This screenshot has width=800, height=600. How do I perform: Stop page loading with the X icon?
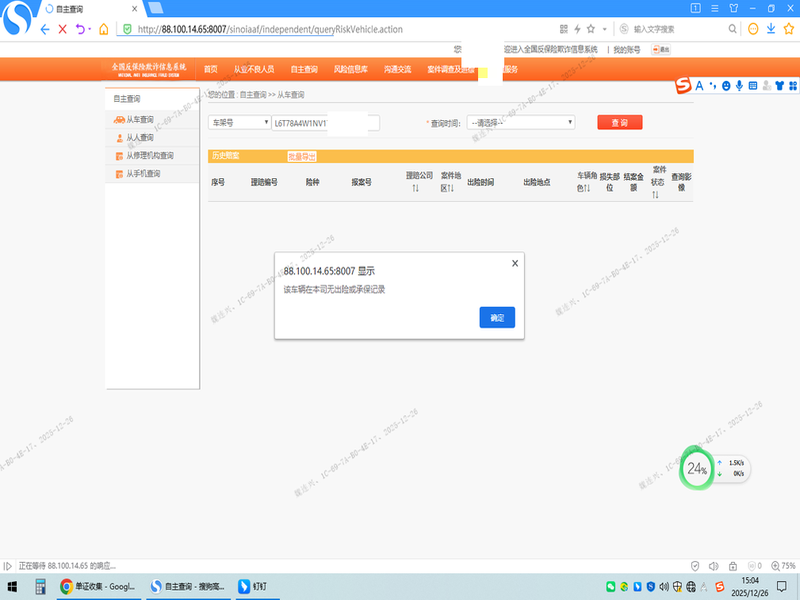pos(63,29)
